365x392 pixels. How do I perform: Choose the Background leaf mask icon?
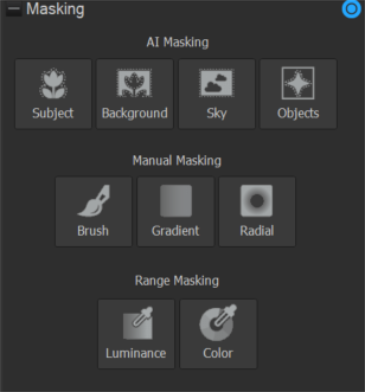(134, 83)
